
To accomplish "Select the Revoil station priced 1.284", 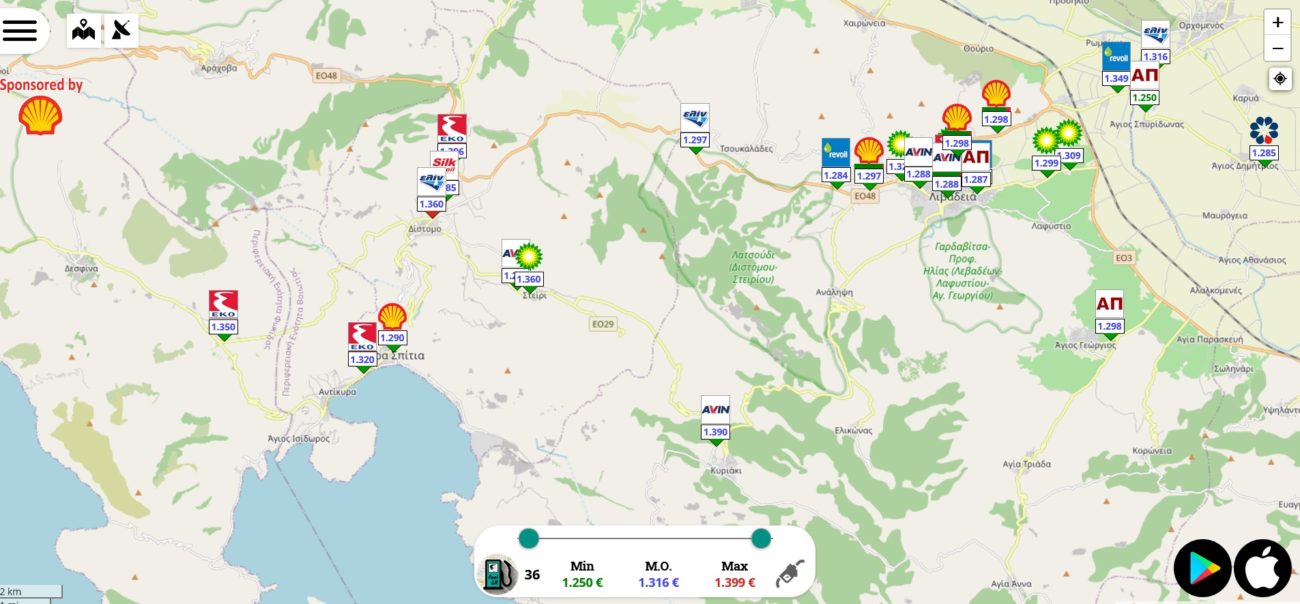I will coord(835,162).
